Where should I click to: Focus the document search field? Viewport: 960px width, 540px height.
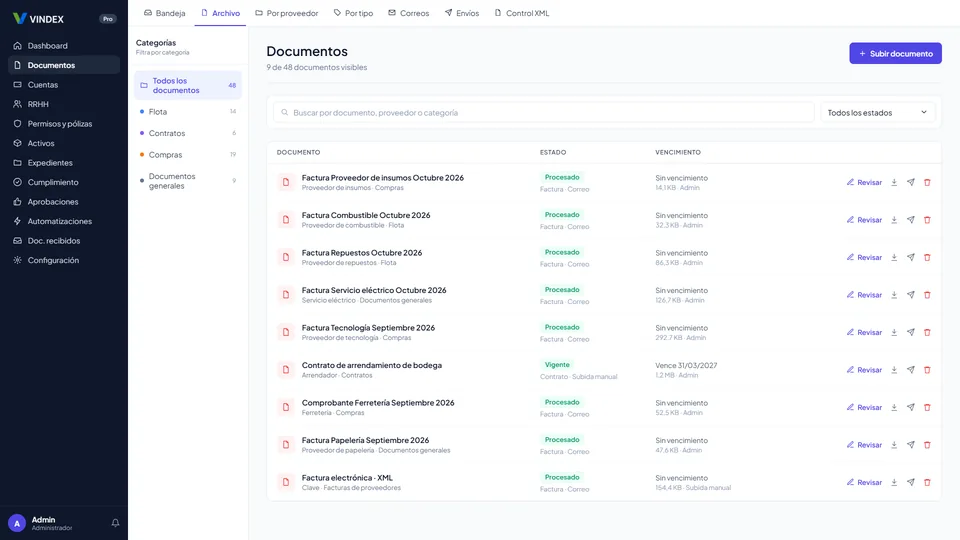coord(544,113)
